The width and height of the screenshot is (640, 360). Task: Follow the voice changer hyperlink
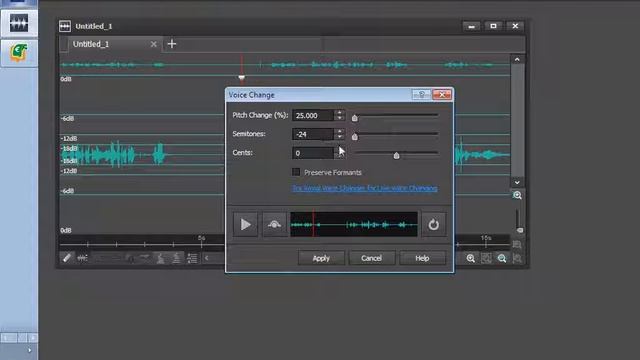pyautogui.click(x=365, y=188)
